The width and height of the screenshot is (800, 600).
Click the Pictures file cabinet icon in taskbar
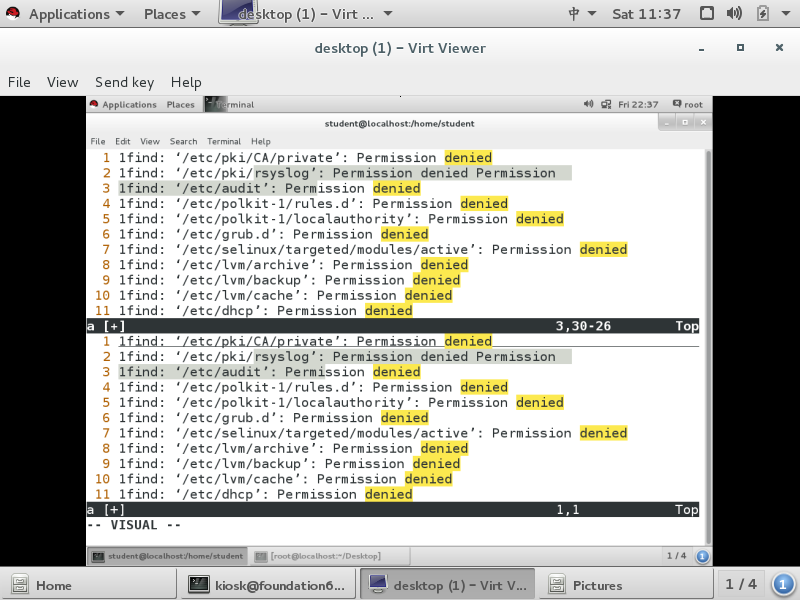click(x=557, y=585)
